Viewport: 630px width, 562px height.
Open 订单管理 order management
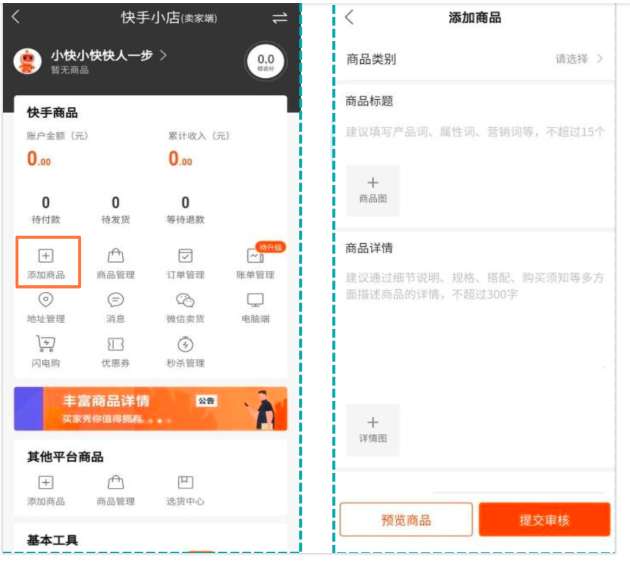click(x=185, y=264)
